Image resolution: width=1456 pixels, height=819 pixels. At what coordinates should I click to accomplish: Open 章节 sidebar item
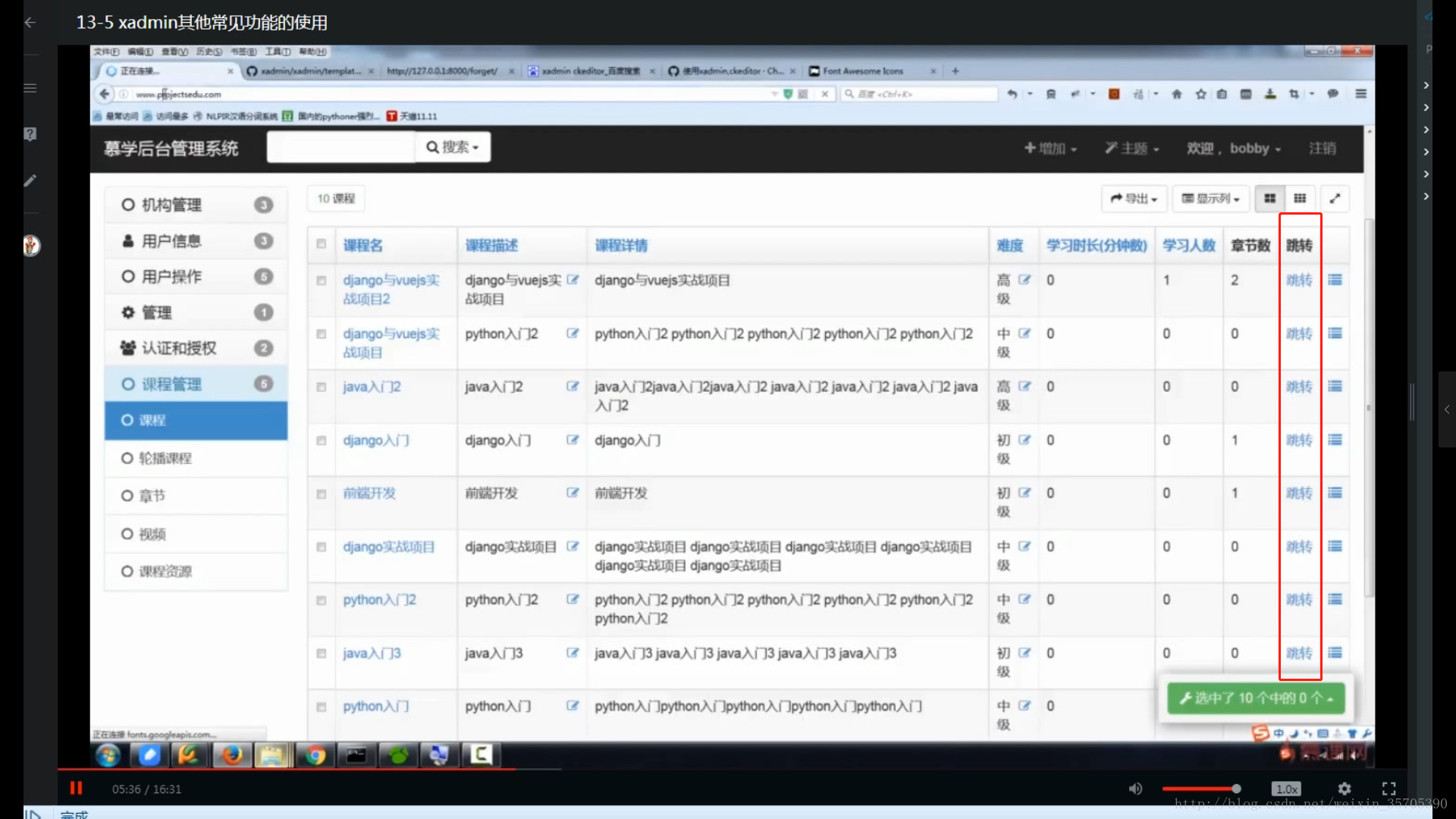[196, 496]
